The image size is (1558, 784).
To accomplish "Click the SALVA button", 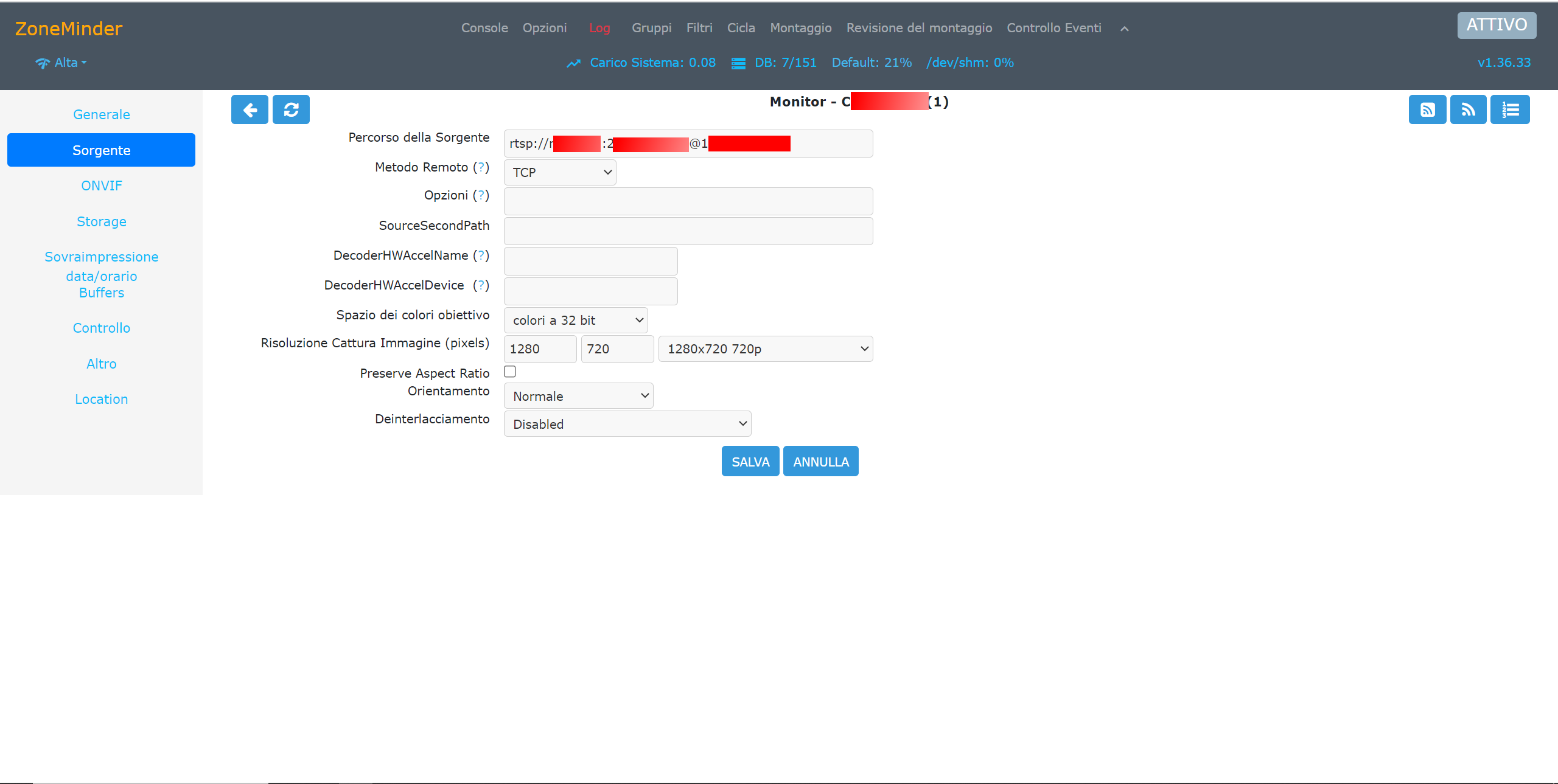I will click(x=750, y=462).
